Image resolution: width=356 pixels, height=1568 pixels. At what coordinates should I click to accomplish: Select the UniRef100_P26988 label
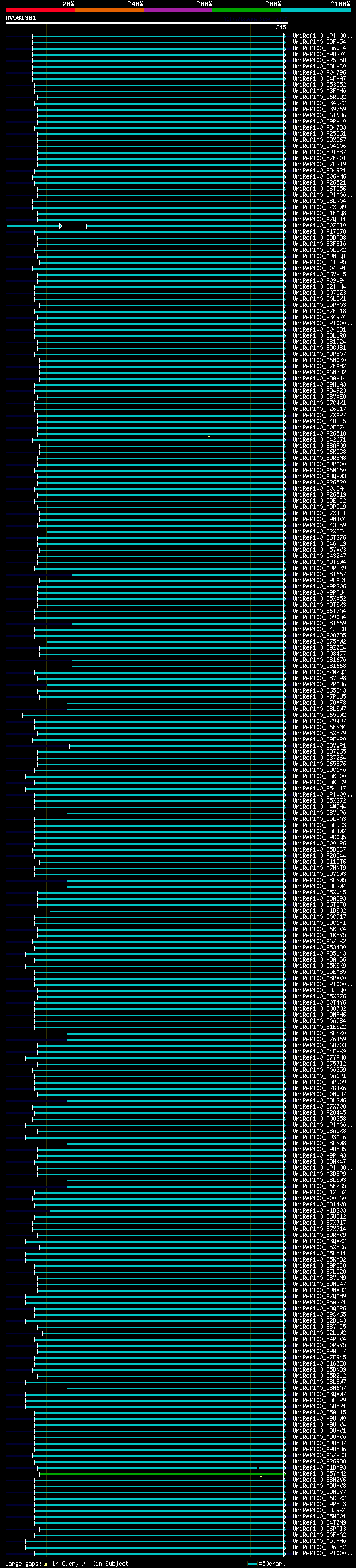(x=319, y=1461)
